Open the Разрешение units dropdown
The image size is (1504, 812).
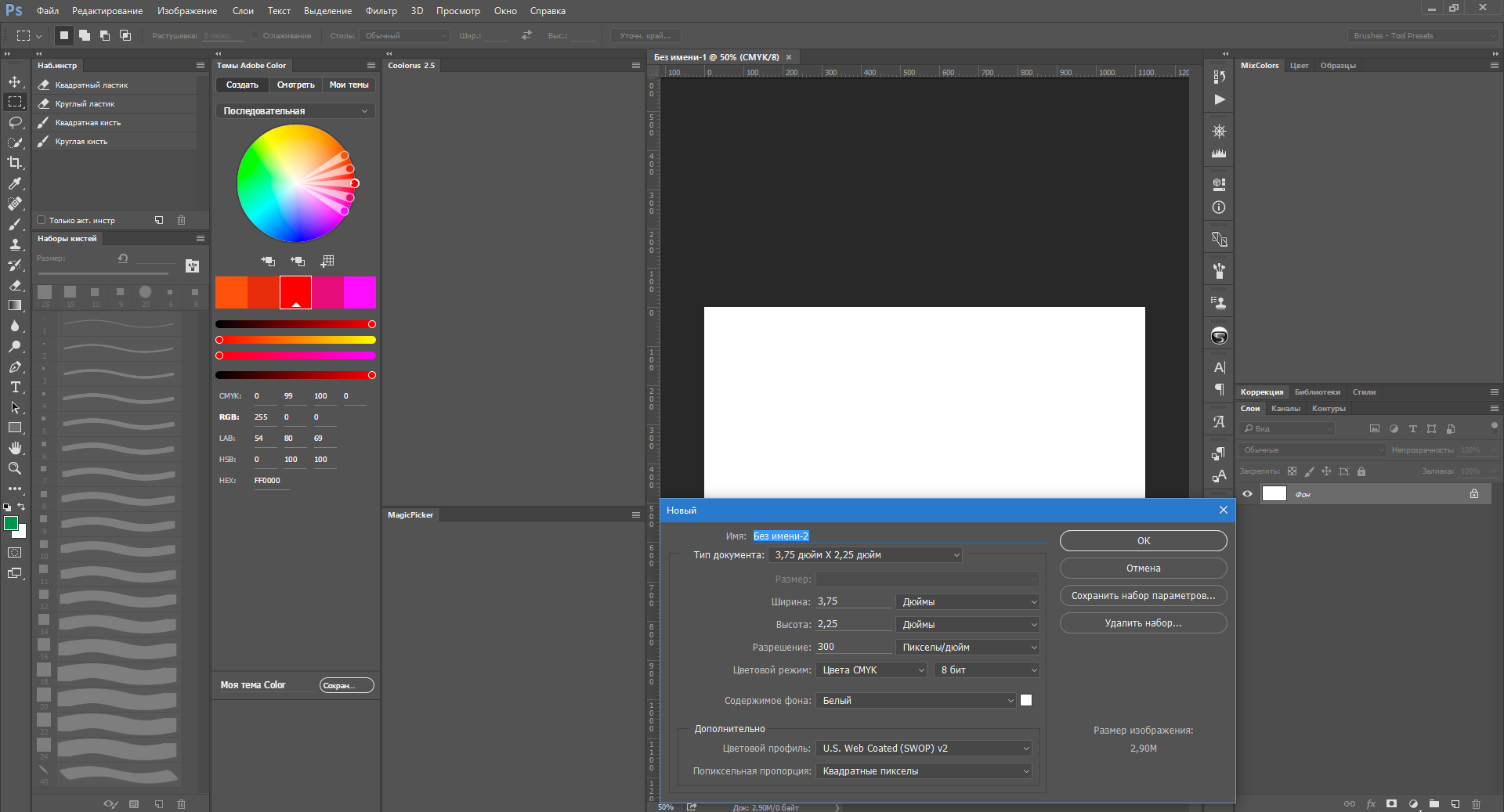967,648
